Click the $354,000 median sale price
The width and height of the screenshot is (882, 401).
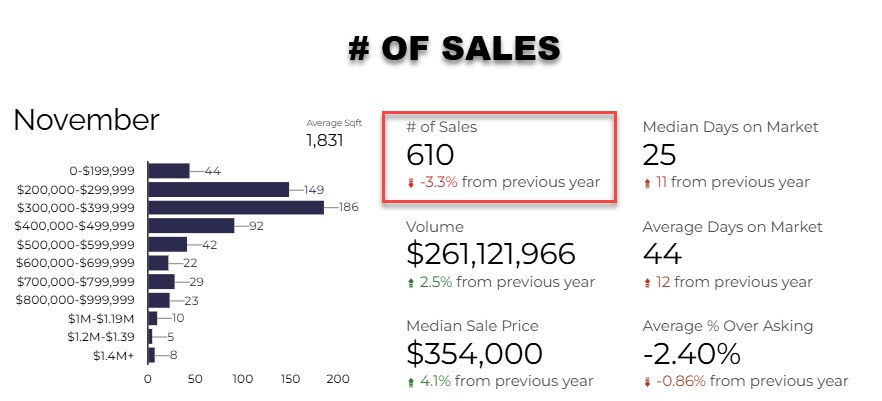point(474,354)
